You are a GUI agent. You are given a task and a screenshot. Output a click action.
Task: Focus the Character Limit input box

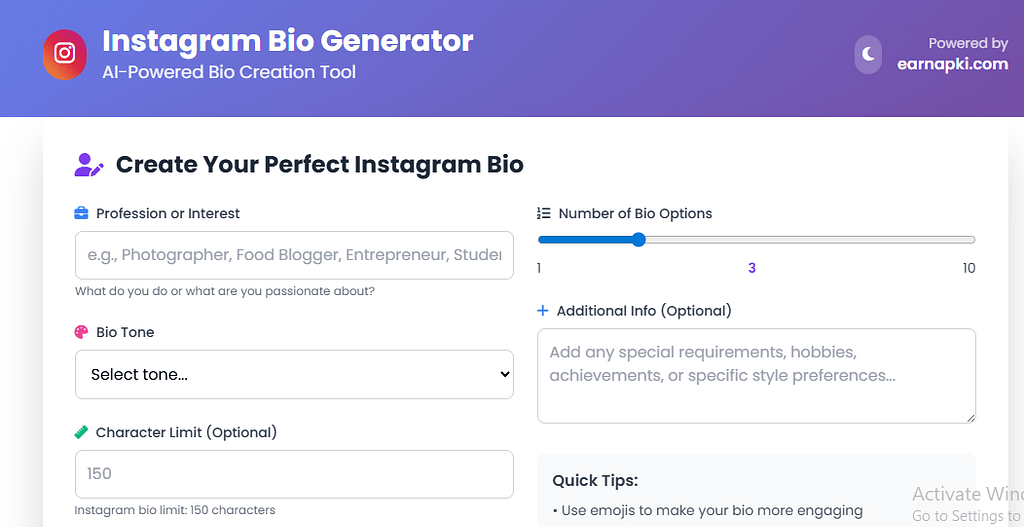(294, 474)
